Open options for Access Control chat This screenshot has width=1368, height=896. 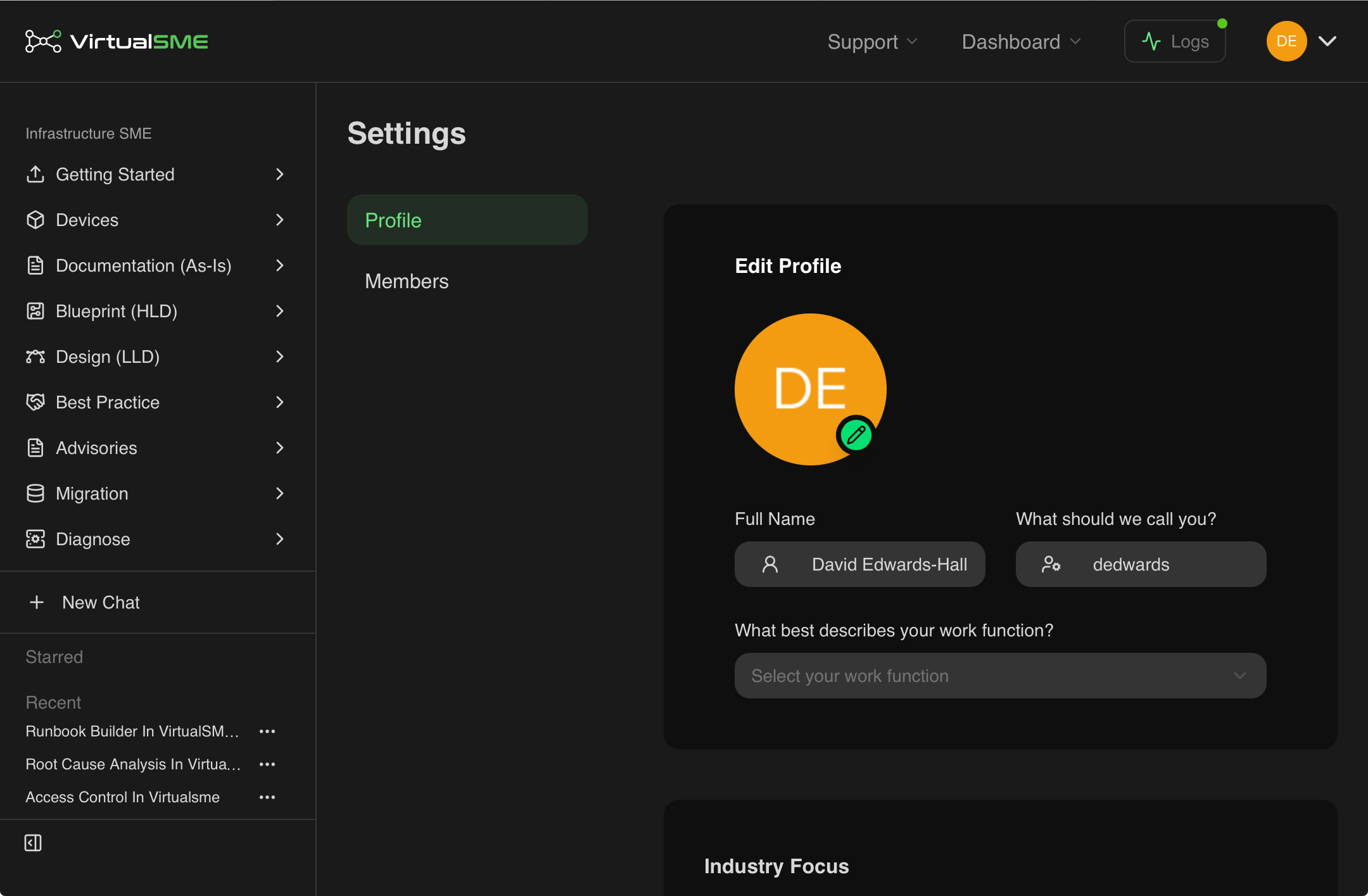267,797
